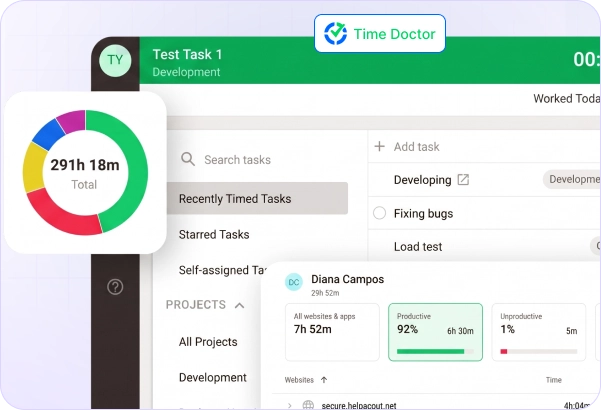
Task: Click the 29h 52m under Diana Campos
Action: [x=325, y=293]
